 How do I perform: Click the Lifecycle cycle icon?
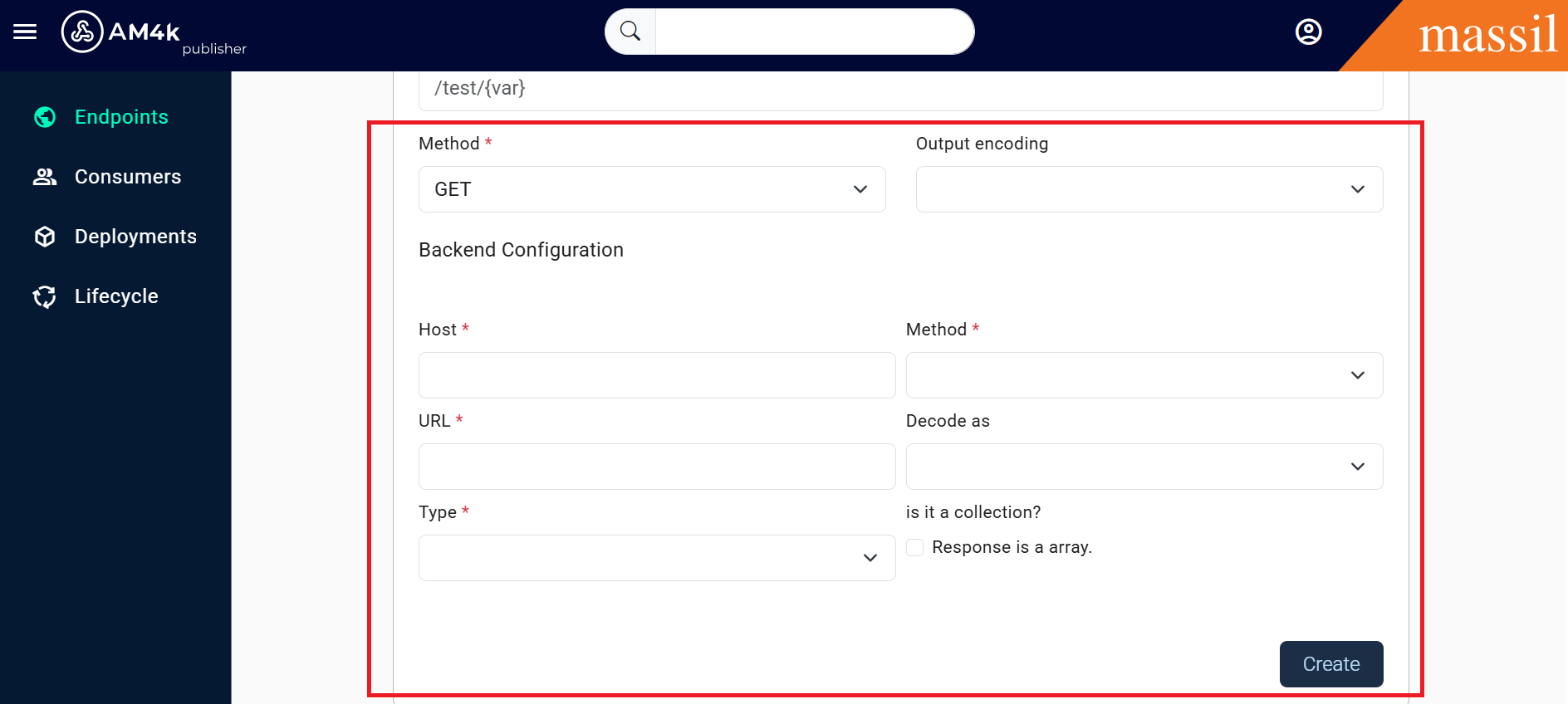point(45,296)
